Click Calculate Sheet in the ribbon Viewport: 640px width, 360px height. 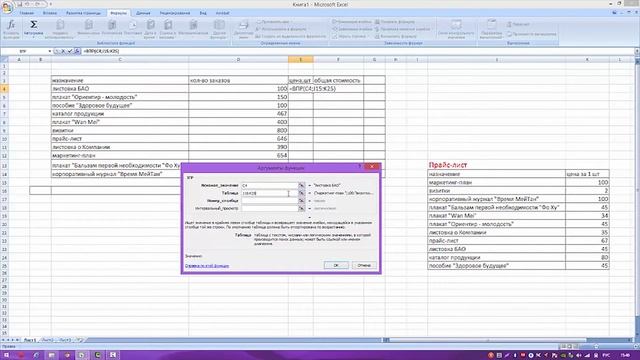click(532, 34)
